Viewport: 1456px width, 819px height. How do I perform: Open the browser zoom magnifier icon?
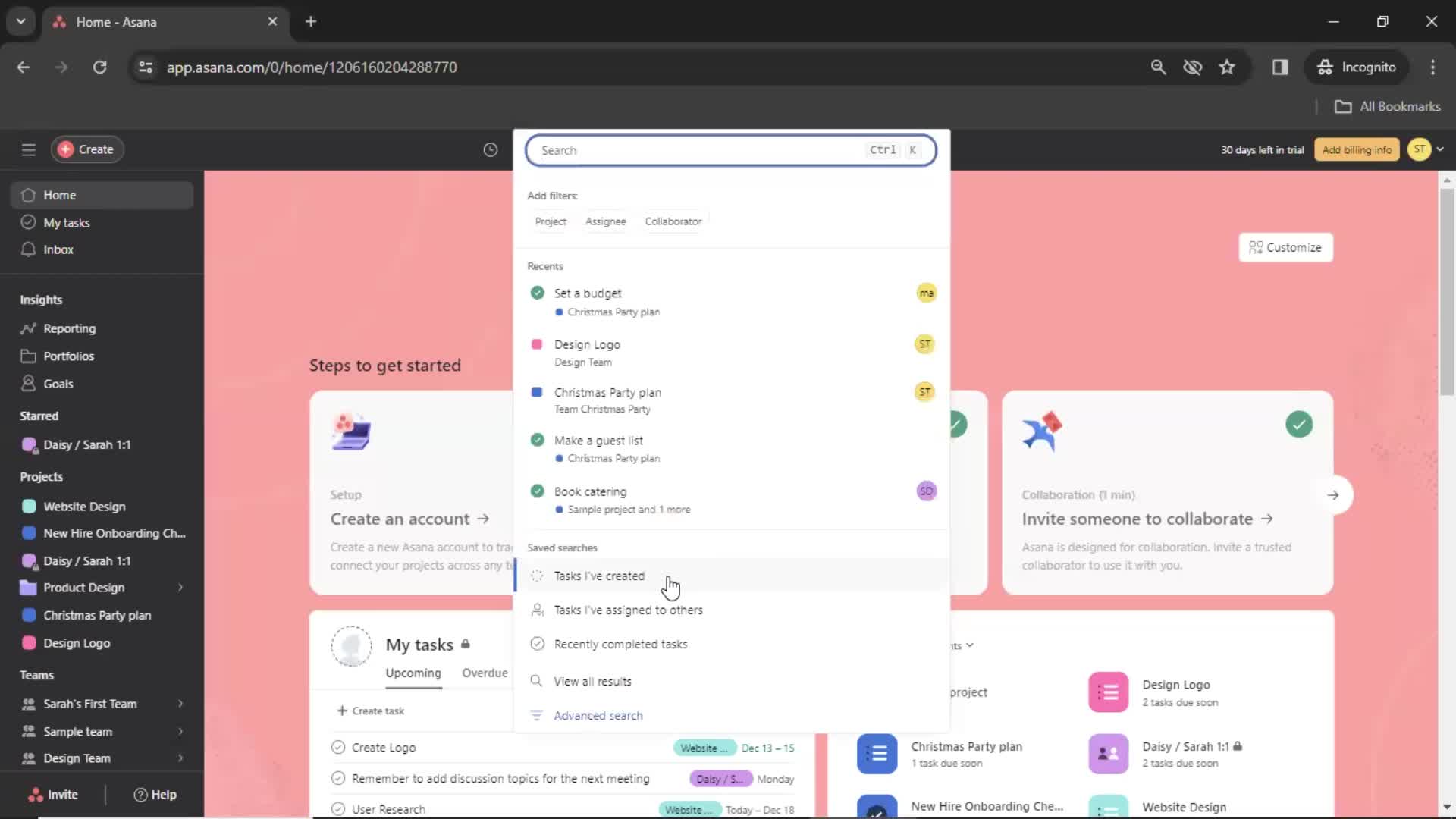[1158, 67]
